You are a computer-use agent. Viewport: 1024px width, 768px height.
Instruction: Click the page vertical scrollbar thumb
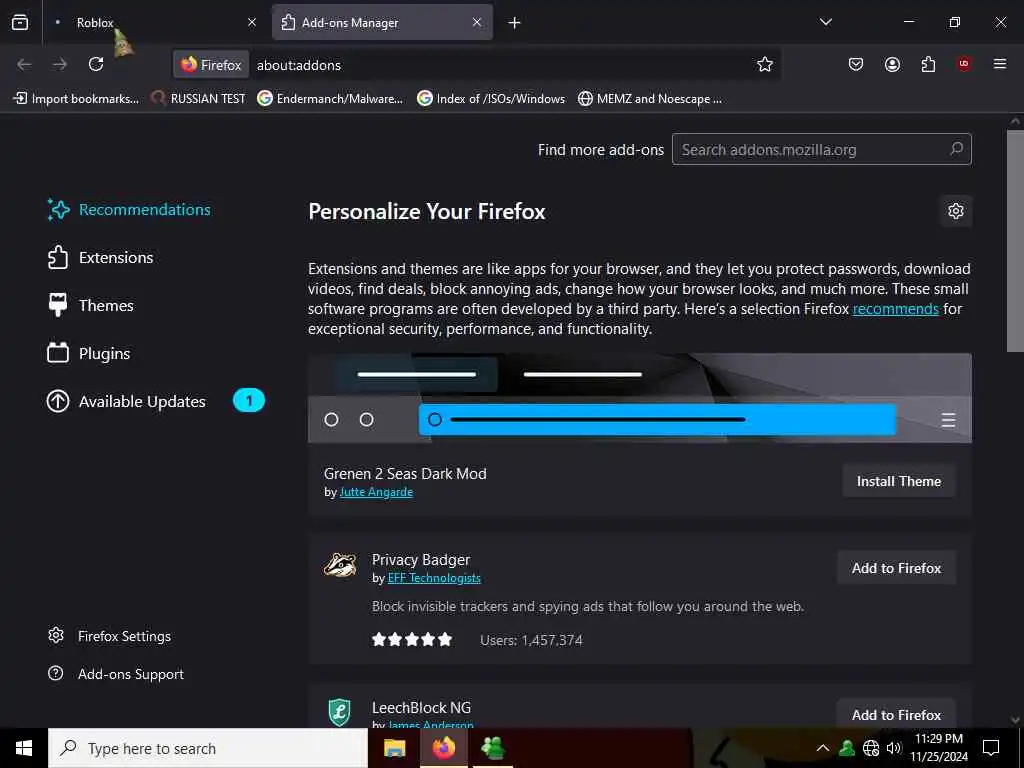click(1015, 241)
